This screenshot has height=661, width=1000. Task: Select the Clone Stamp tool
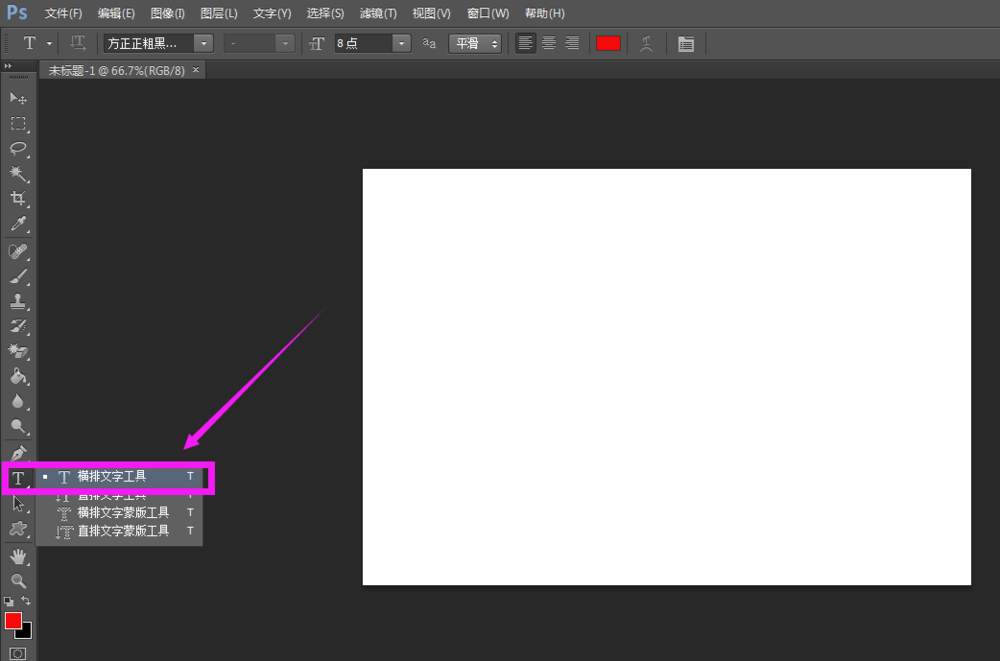pos(18,301)
